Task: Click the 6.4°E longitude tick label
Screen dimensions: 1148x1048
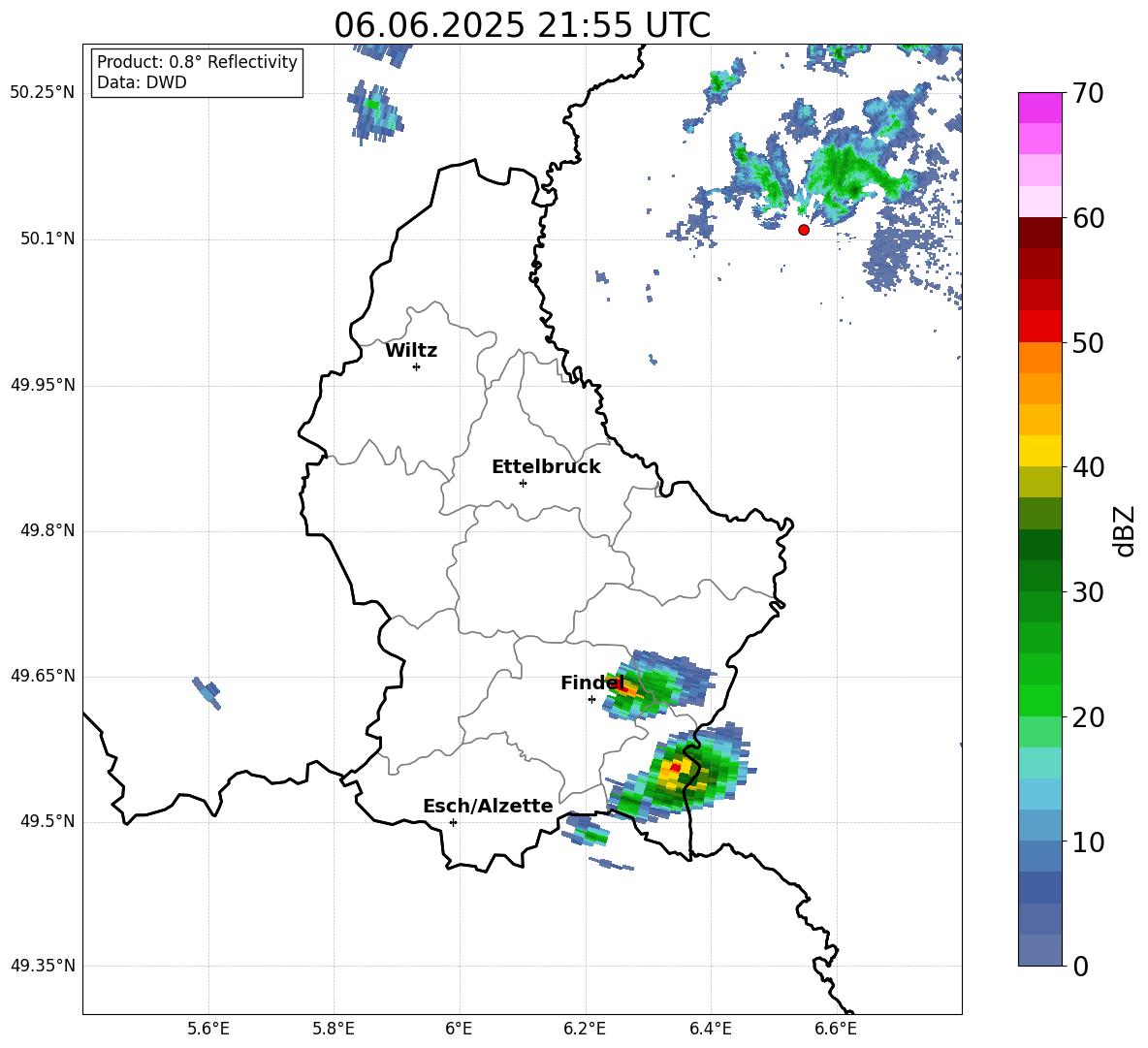Action: (x=710, y=1030)
